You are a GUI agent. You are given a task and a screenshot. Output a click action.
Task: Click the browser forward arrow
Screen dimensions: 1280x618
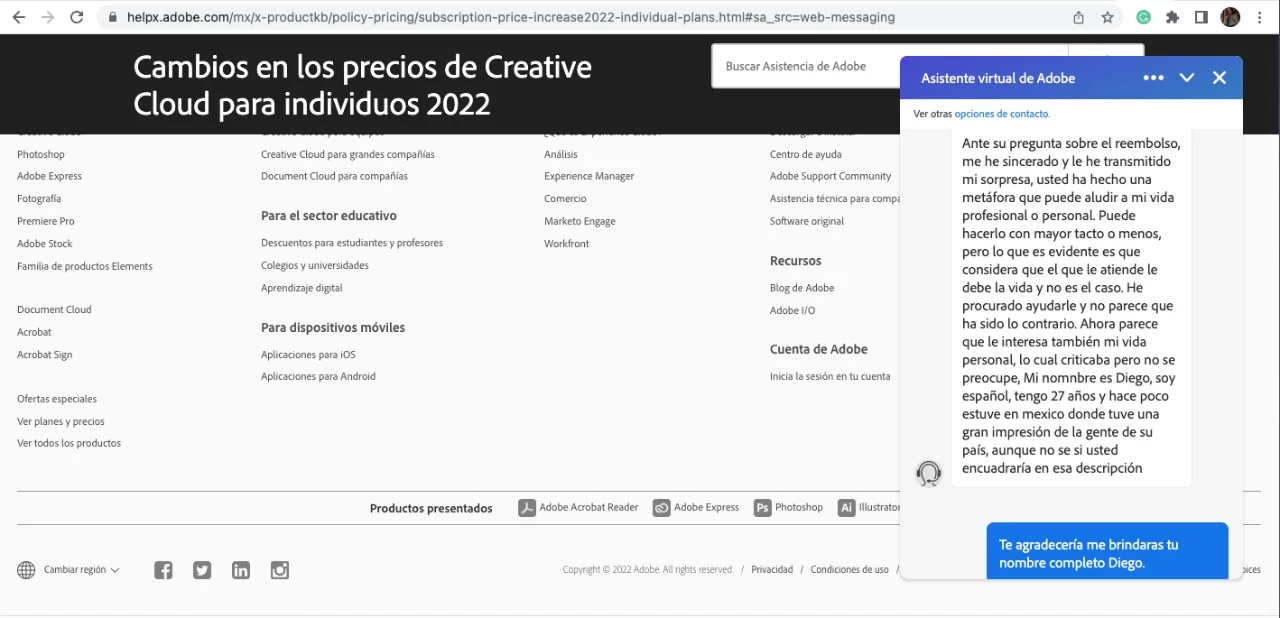coord(48,17)
